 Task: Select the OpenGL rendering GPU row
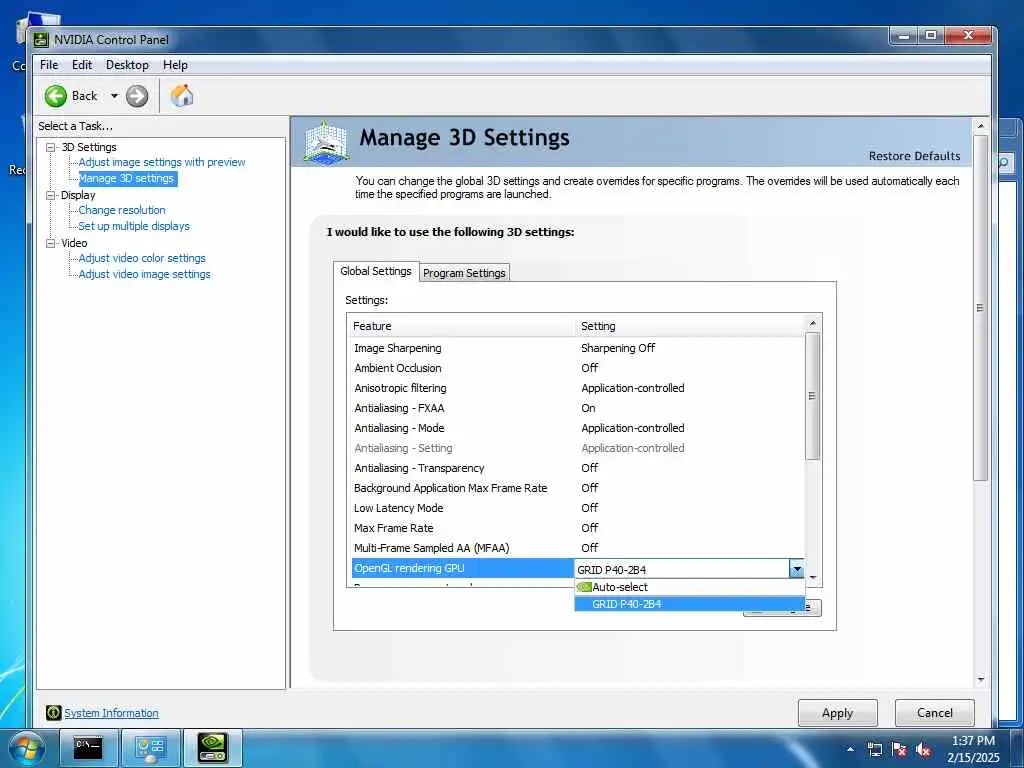click(577, 568)
